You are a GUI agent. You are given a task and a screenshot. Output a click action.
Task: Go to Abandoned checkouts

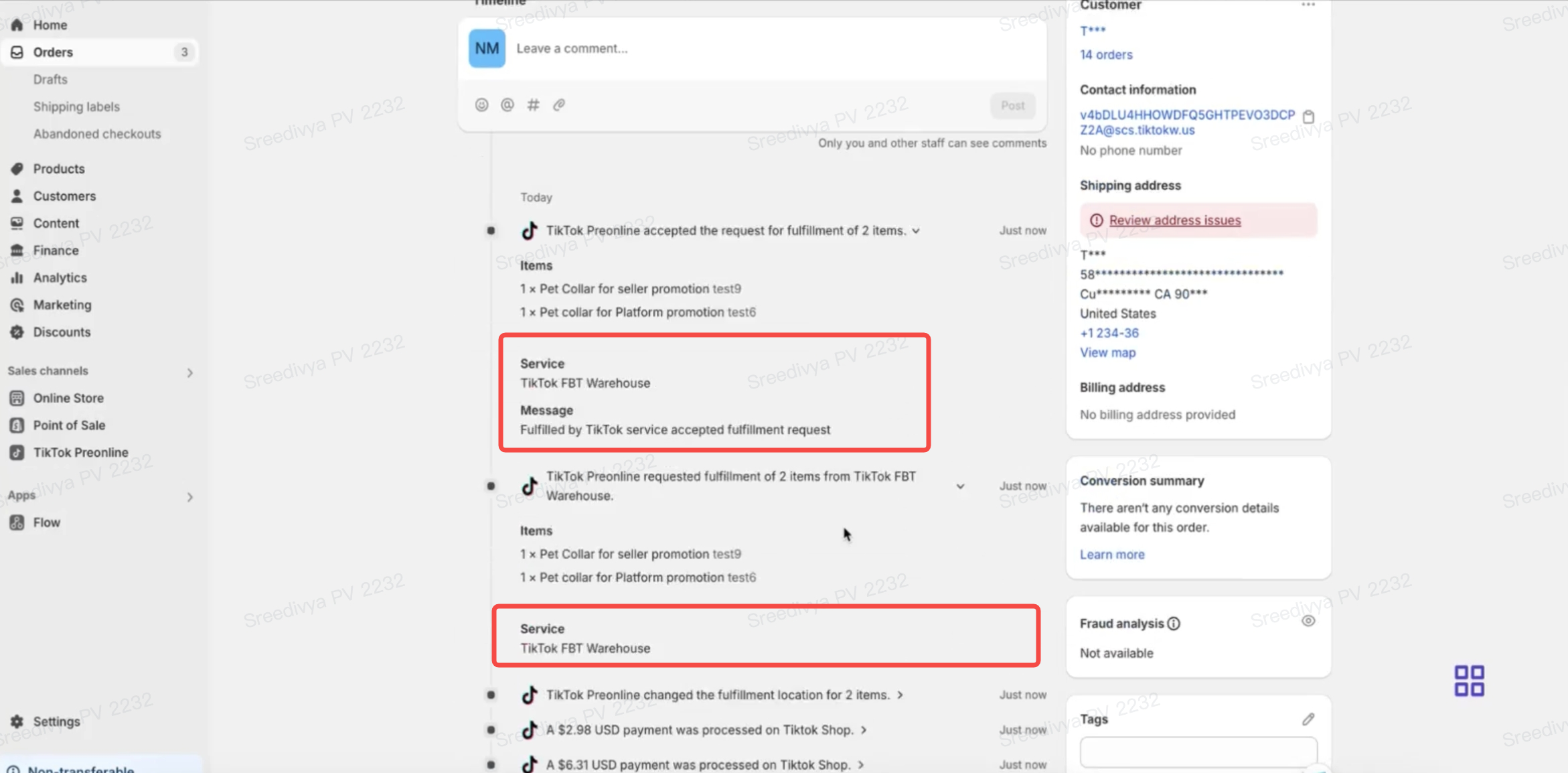click(97, 134)
